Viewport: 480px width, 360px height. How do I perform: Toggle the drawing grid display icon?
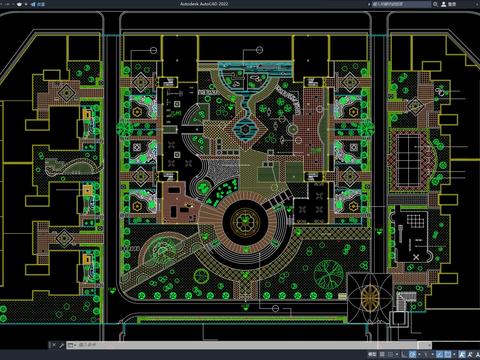pyautogui.click(x=382, y=354)
